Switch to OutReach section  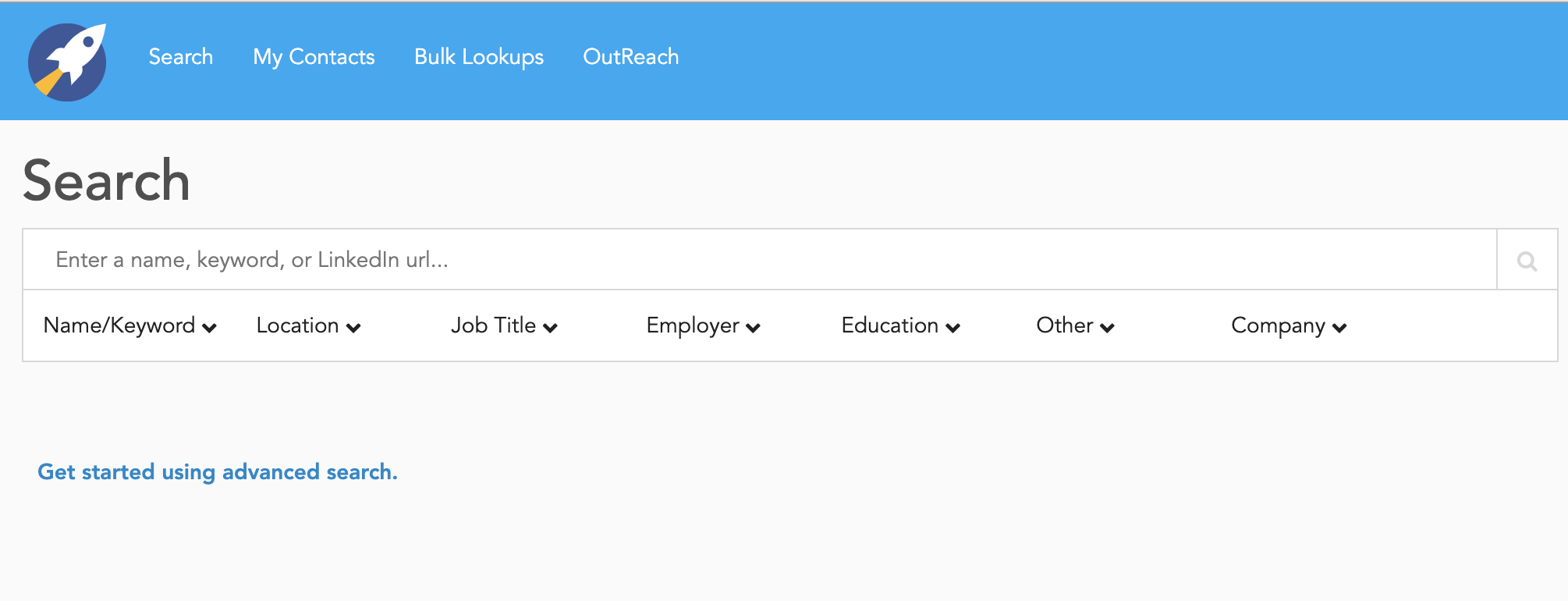pyautogui.click(x=631, y=57)
